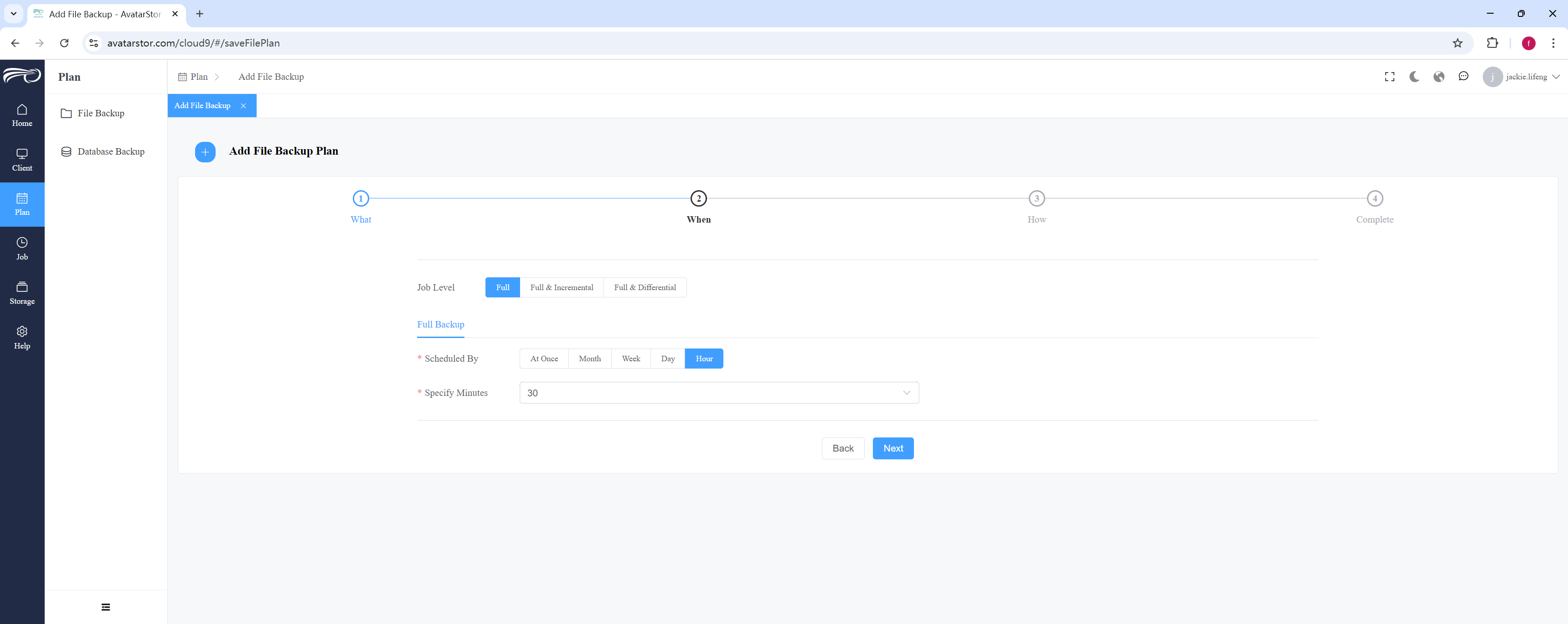Screen dimensions: 1568x624
Task: Open the Specify Minutes dropdown
Action: click(719, 393)
